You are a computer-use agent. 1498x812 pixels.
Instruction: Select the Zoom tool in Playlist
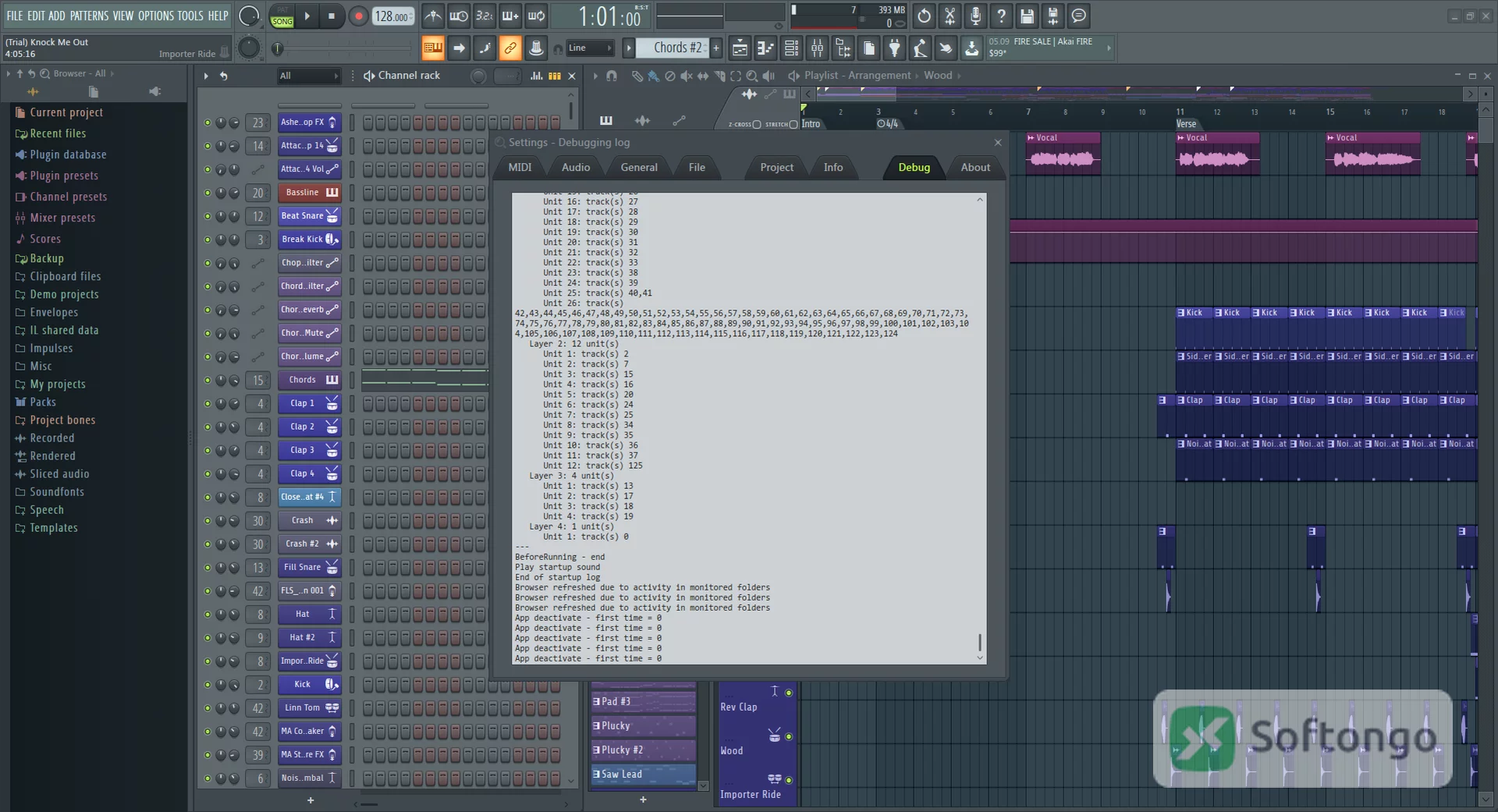pyautogui.click(x=751, y=76)
